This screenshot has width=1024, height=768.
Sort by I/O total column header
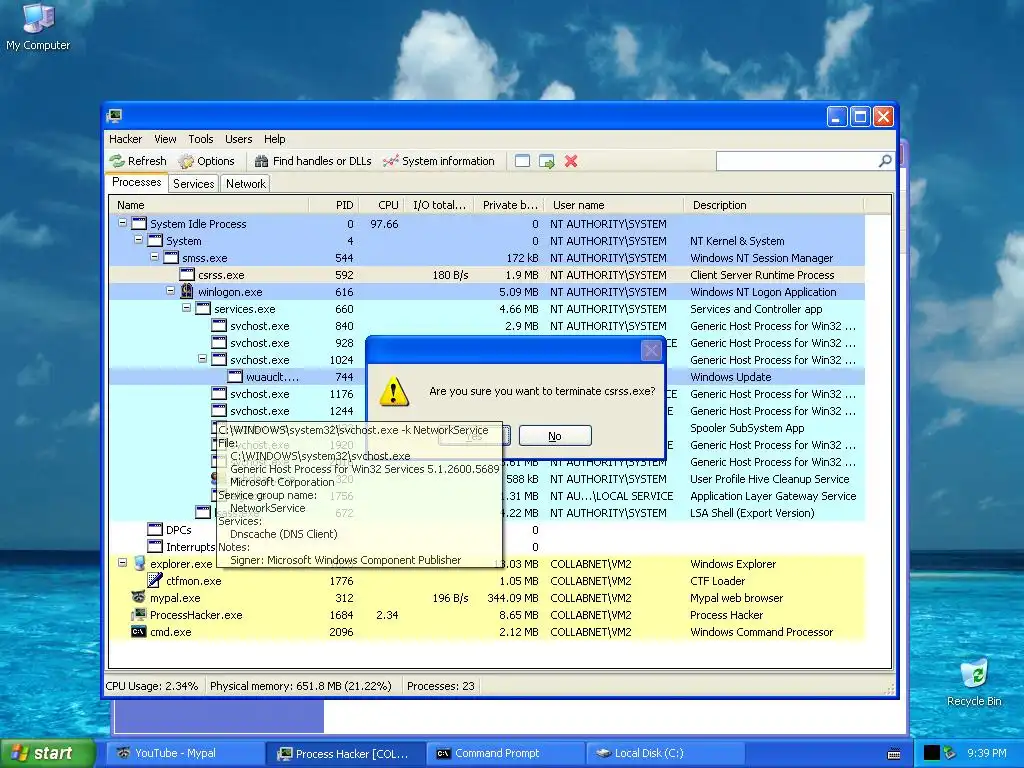[440, 205]
